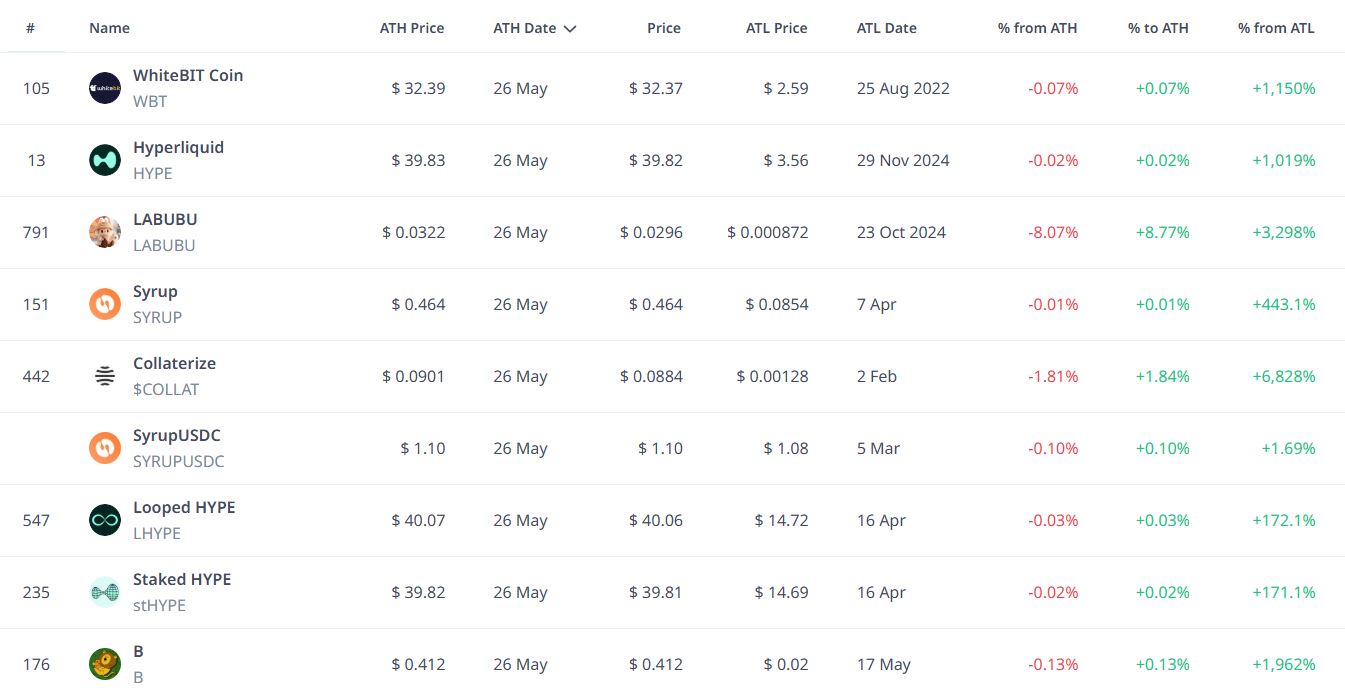Click Hyperliquid ATL date 29 Nov 2024

point(903,160)
